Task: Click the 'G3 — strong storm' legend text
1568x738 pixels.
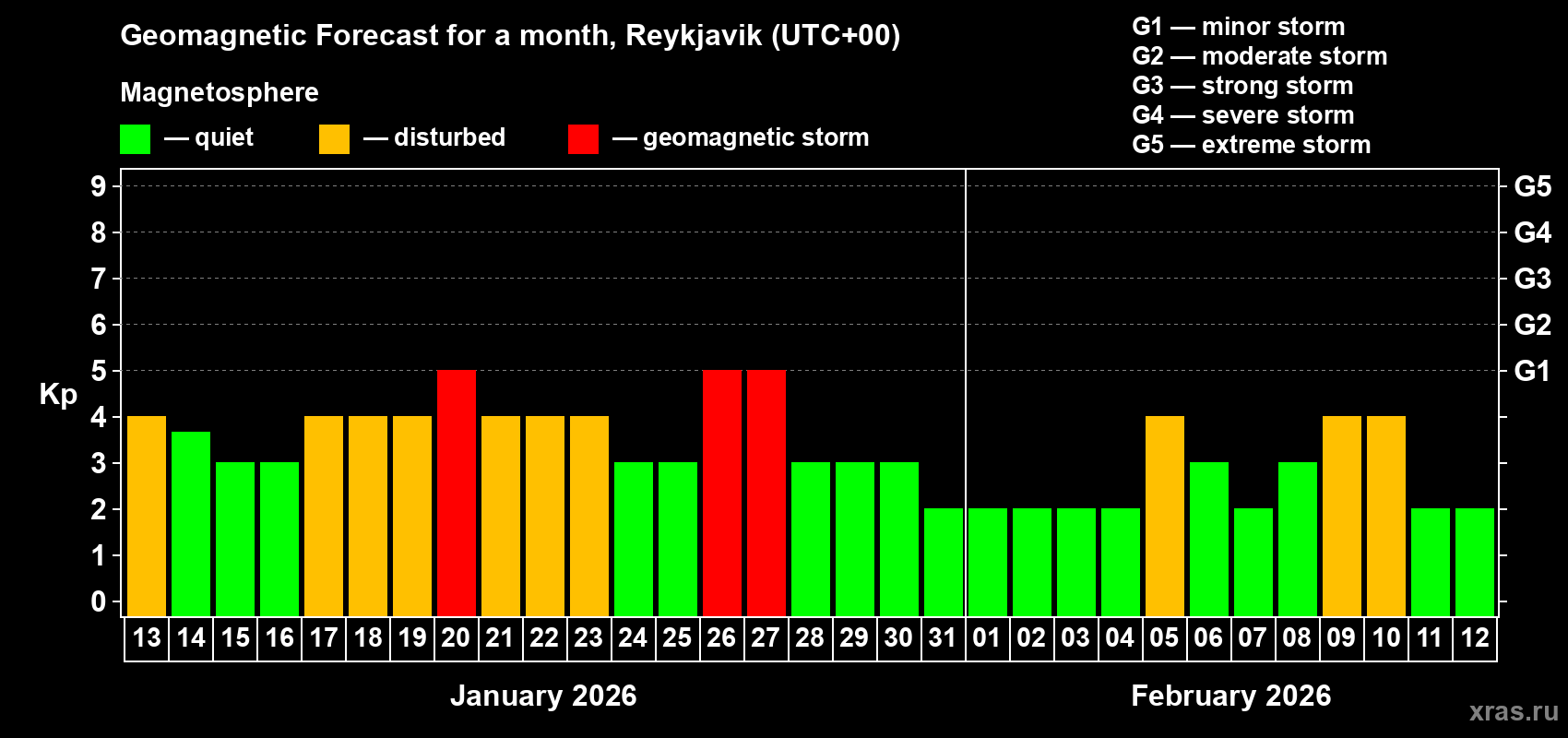Action: [x=1242, y=86]
